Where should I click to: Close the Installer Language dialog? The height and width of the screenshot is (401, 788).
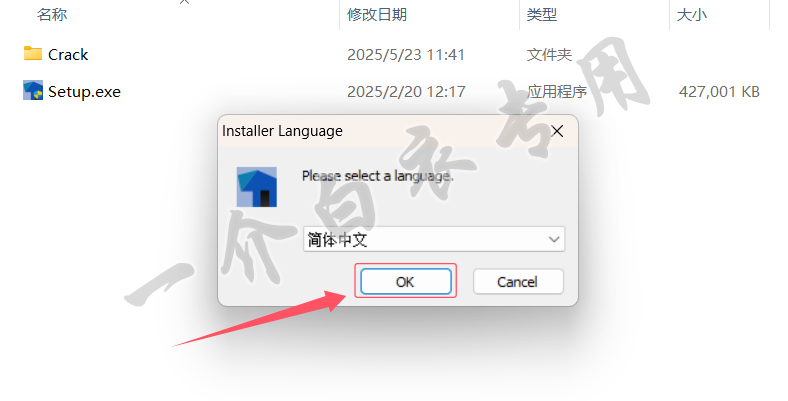(557, 131)
